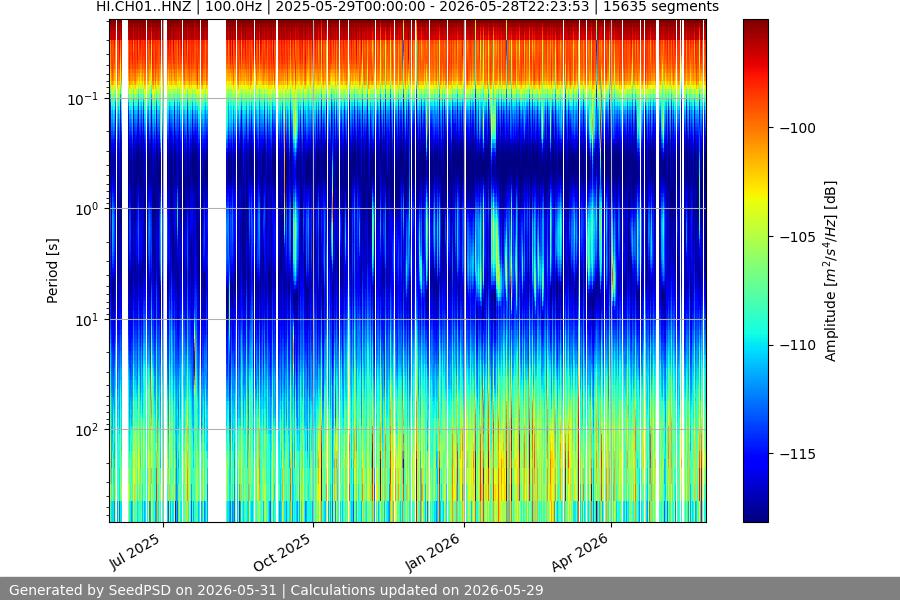Click the 'Period [s]' y-axis label
The width and height of the screenshot is (900, 600).
[x=52, y=271]
